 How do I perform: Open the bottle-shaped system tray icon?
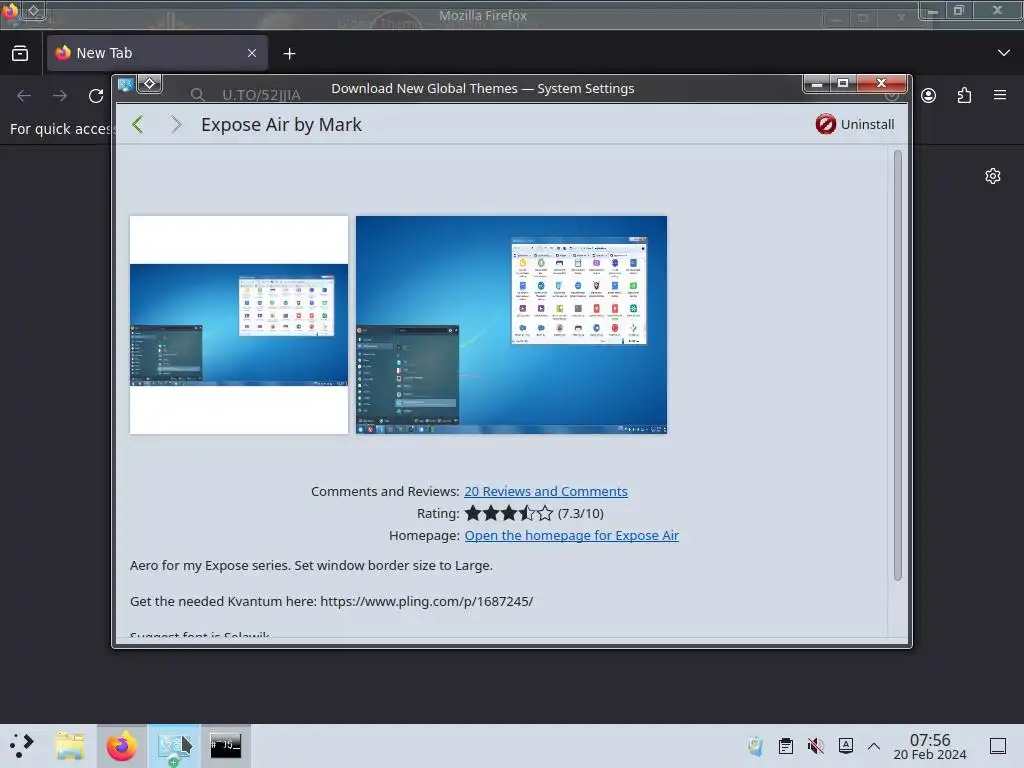pyautogui.click(x=756, y=746)
